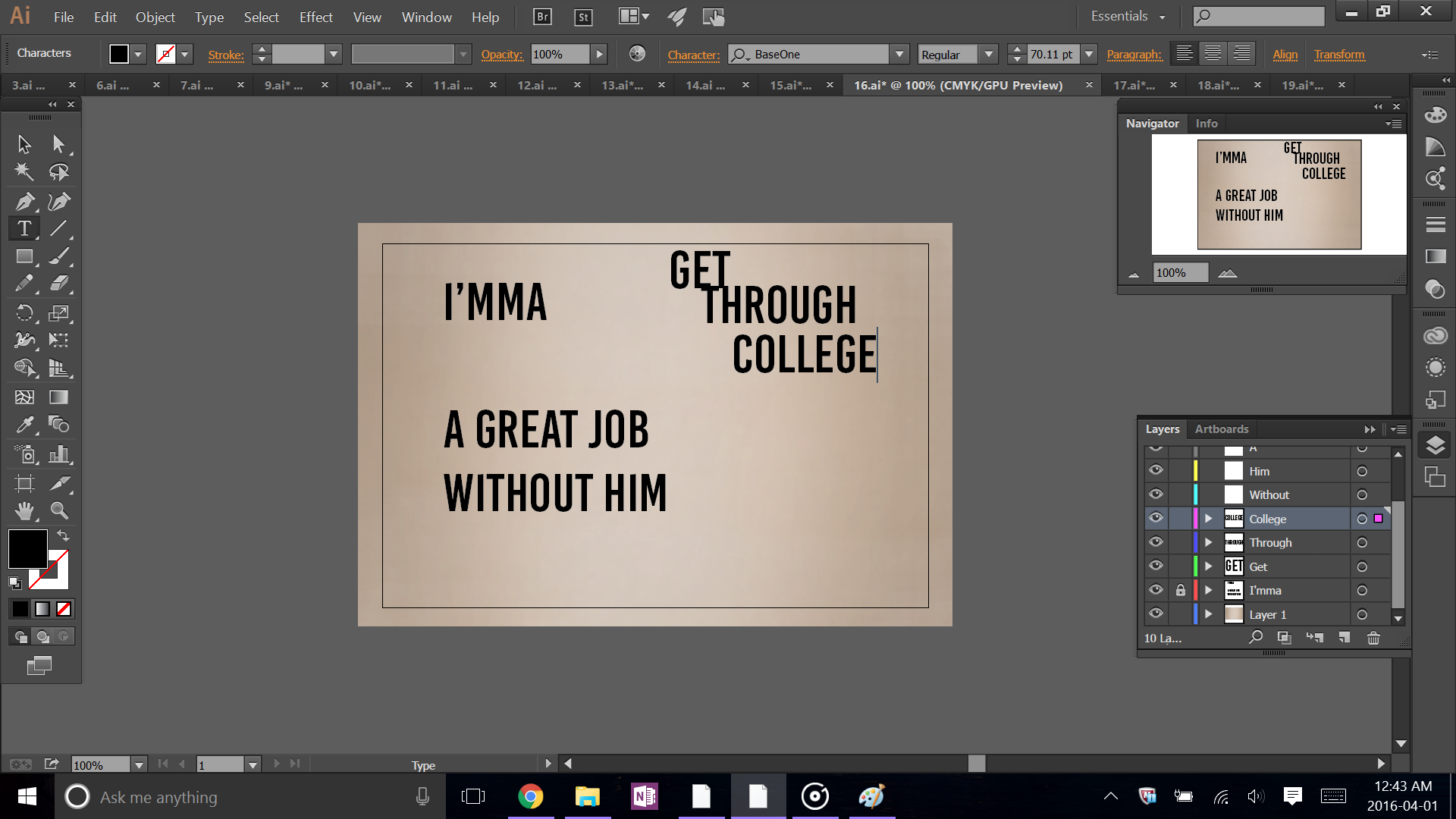Open the Effect menu

point(315,17)
